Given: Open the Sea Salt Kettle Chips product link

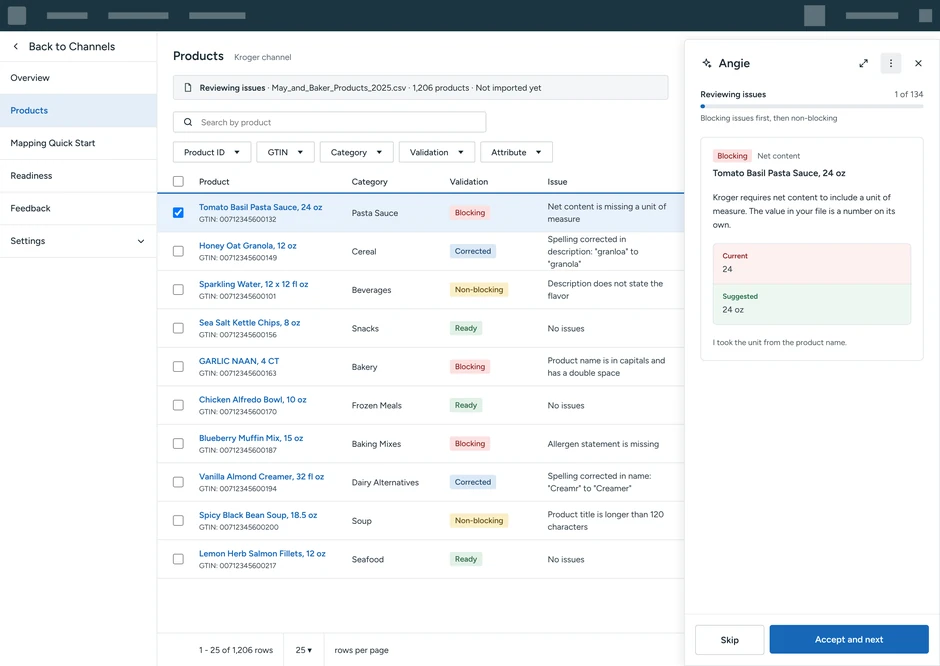Looking at the screenshot, I should point(249,323).
